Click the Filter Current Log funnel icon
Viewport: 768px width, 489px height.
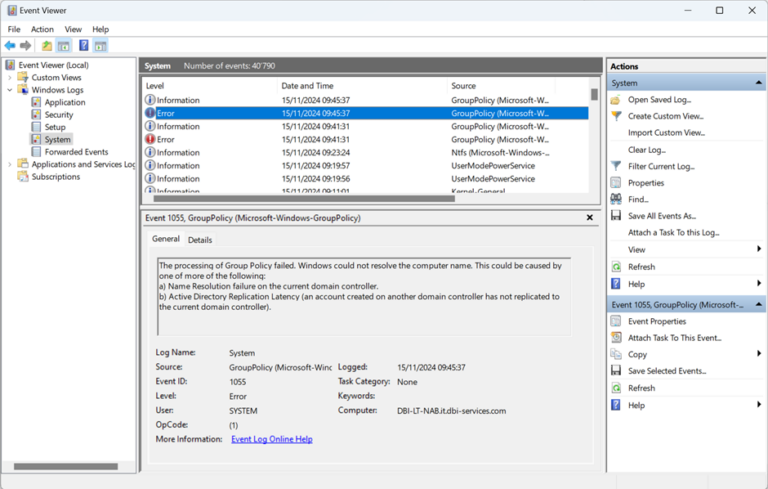click(x=616, y=166)
